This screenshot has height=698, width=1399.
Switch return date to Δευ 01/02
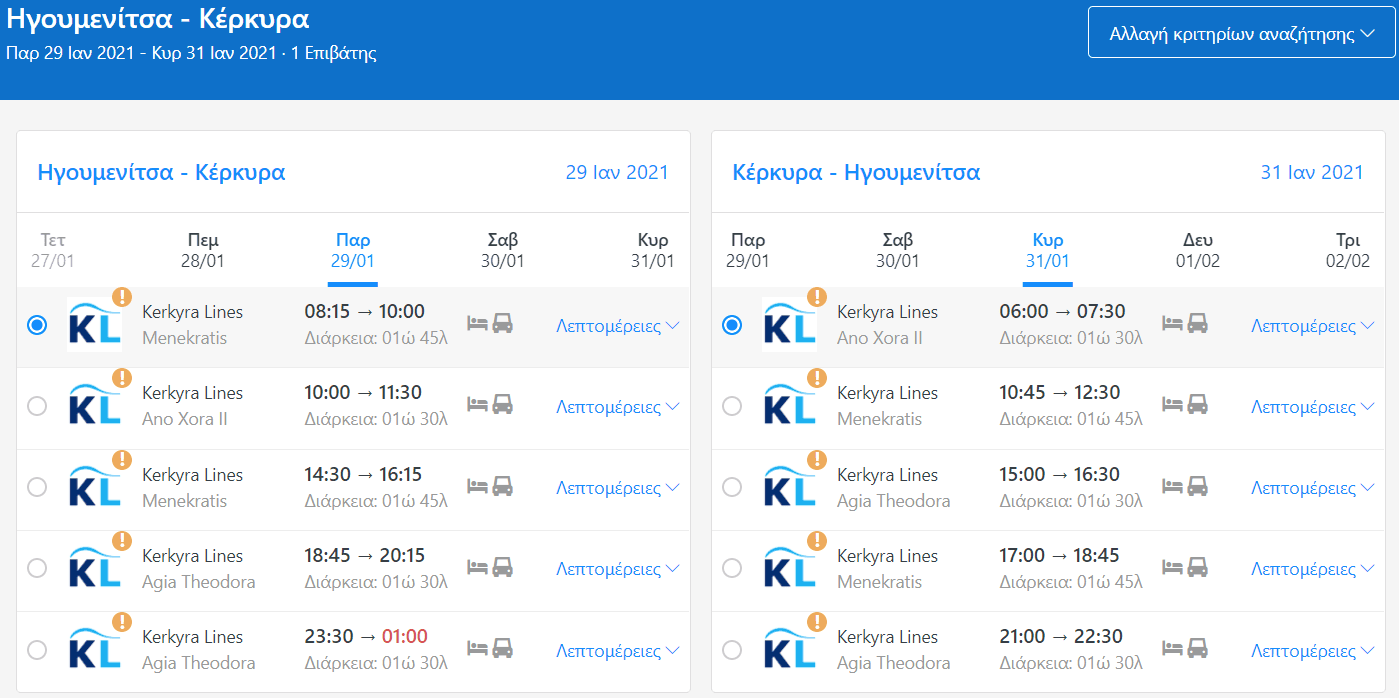[x=1197, y=250]
